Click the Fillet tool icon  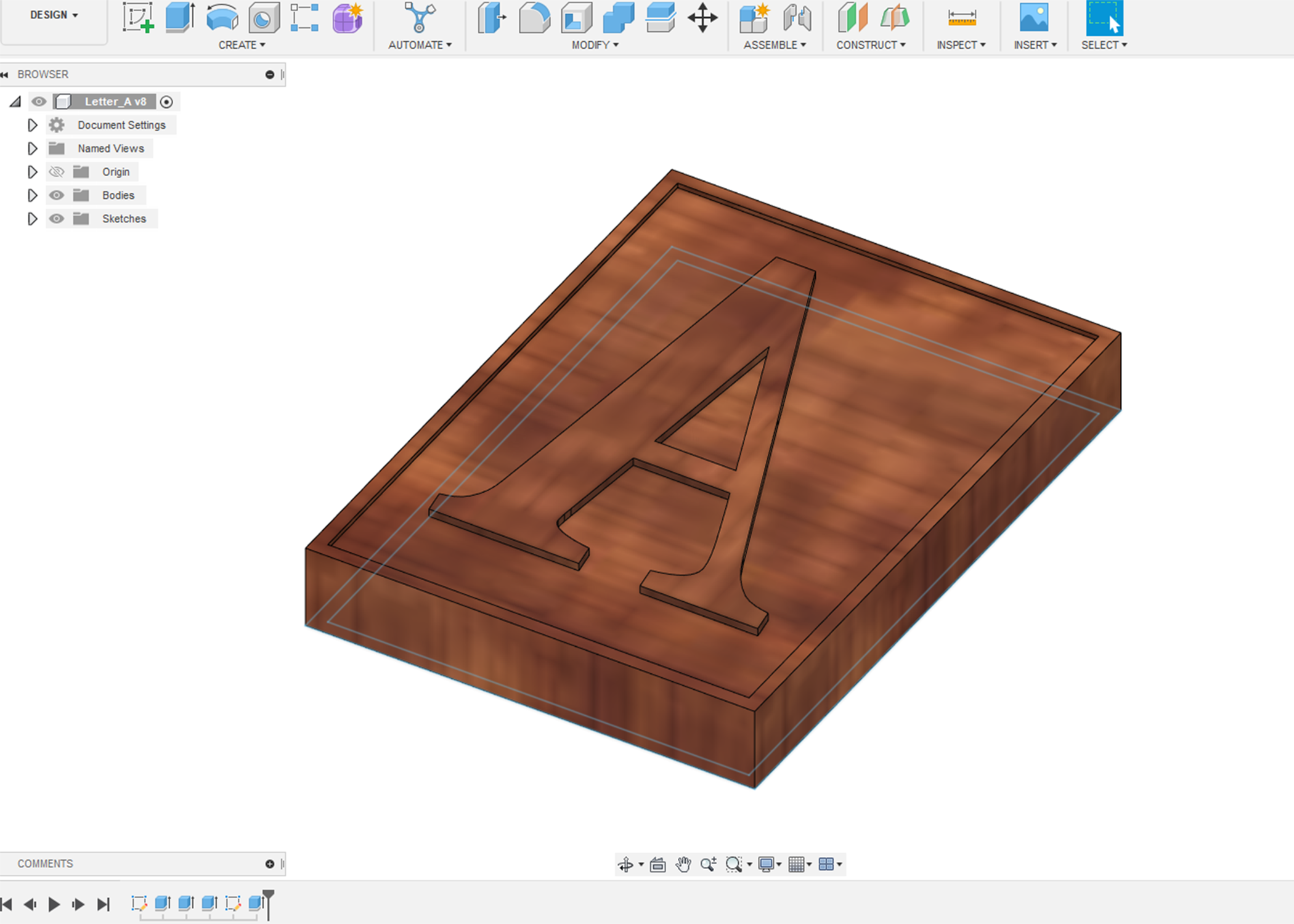click(x=534, y=18)
